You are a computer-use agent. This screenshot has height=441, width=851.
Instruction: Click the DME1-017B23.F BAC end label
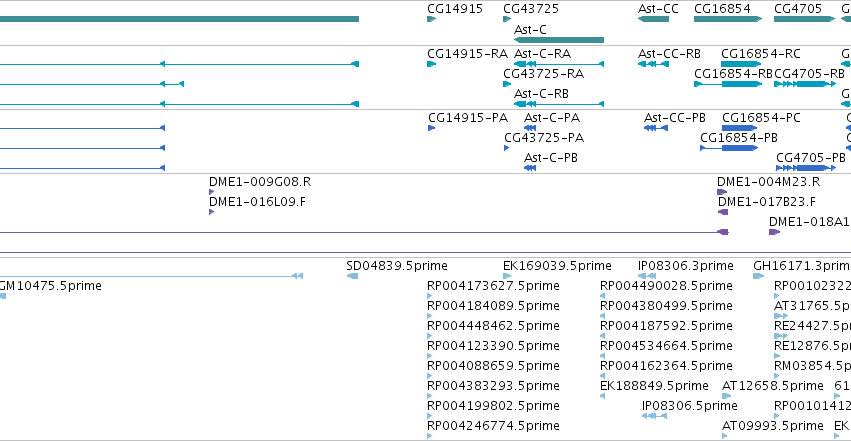coord(766,202)
